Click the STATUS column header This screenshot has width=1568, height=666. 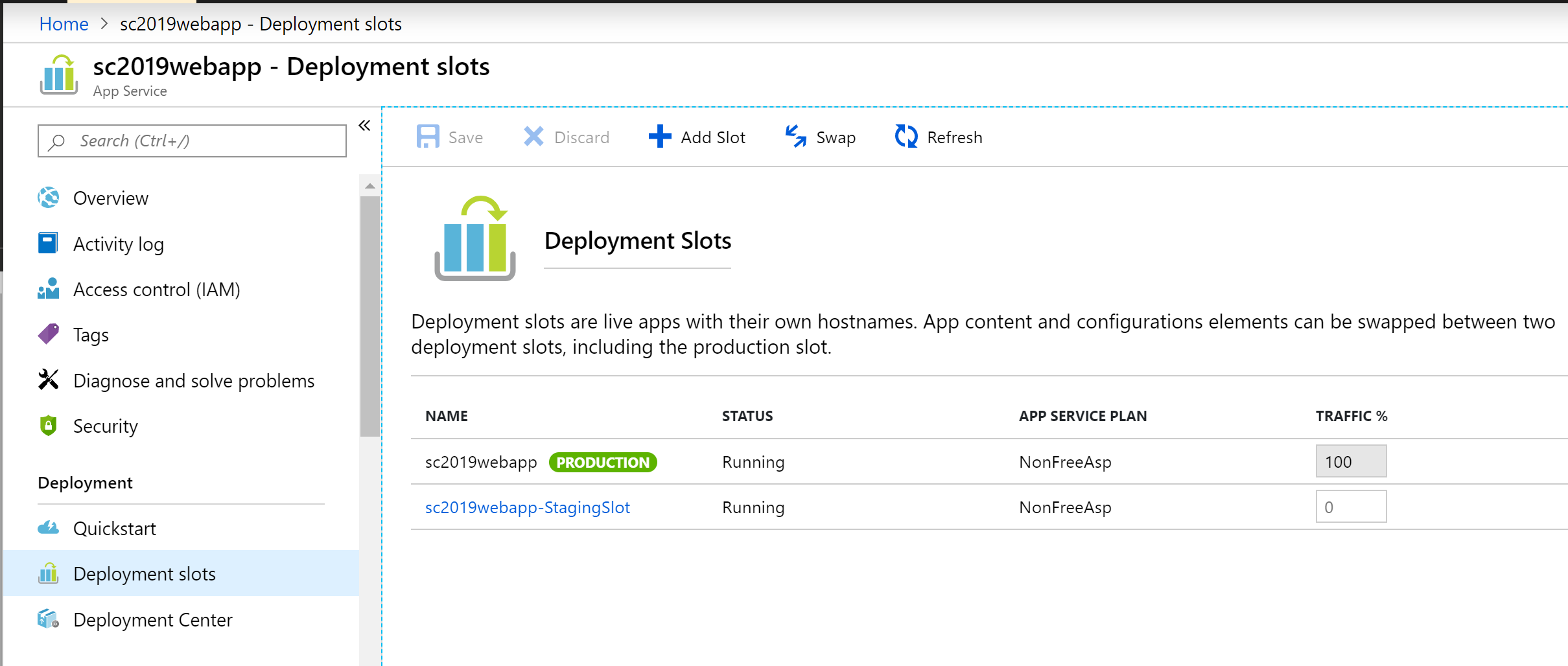(x=747, y=416)
